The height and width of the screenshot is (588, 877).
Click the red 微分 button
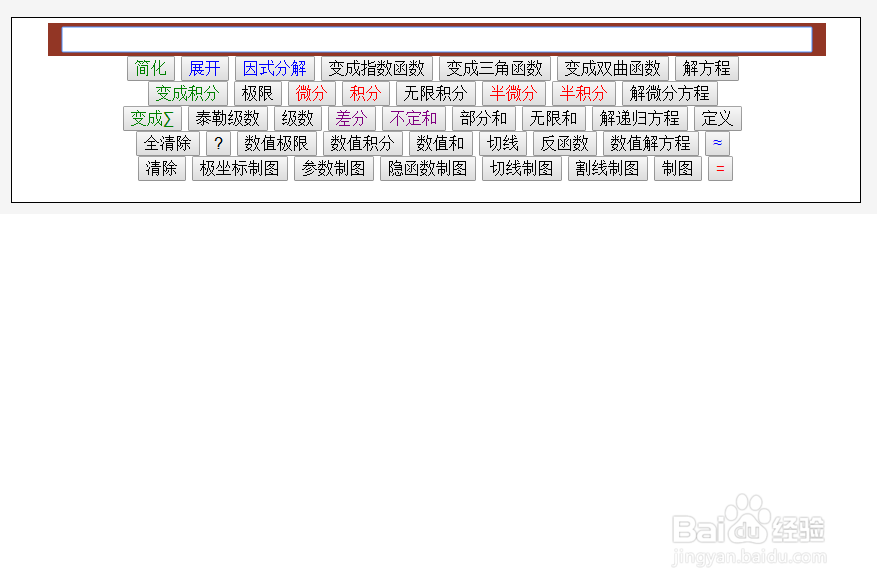click(312, 93)
